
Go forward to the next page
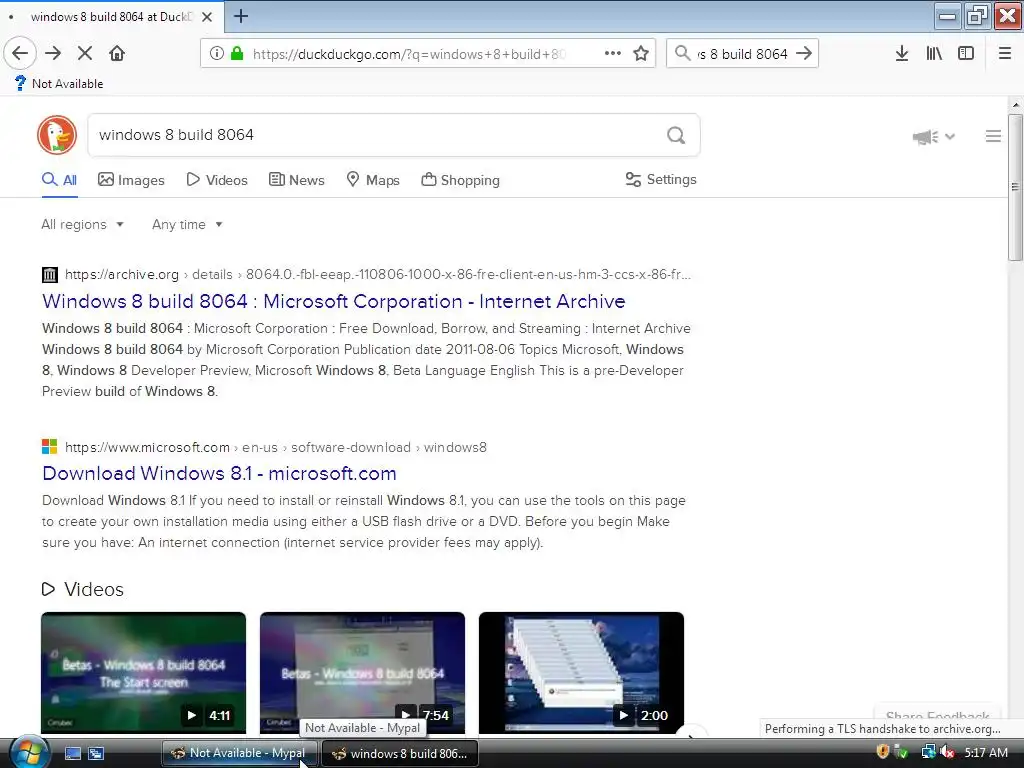pyautogui.click(x=54, y=53)
